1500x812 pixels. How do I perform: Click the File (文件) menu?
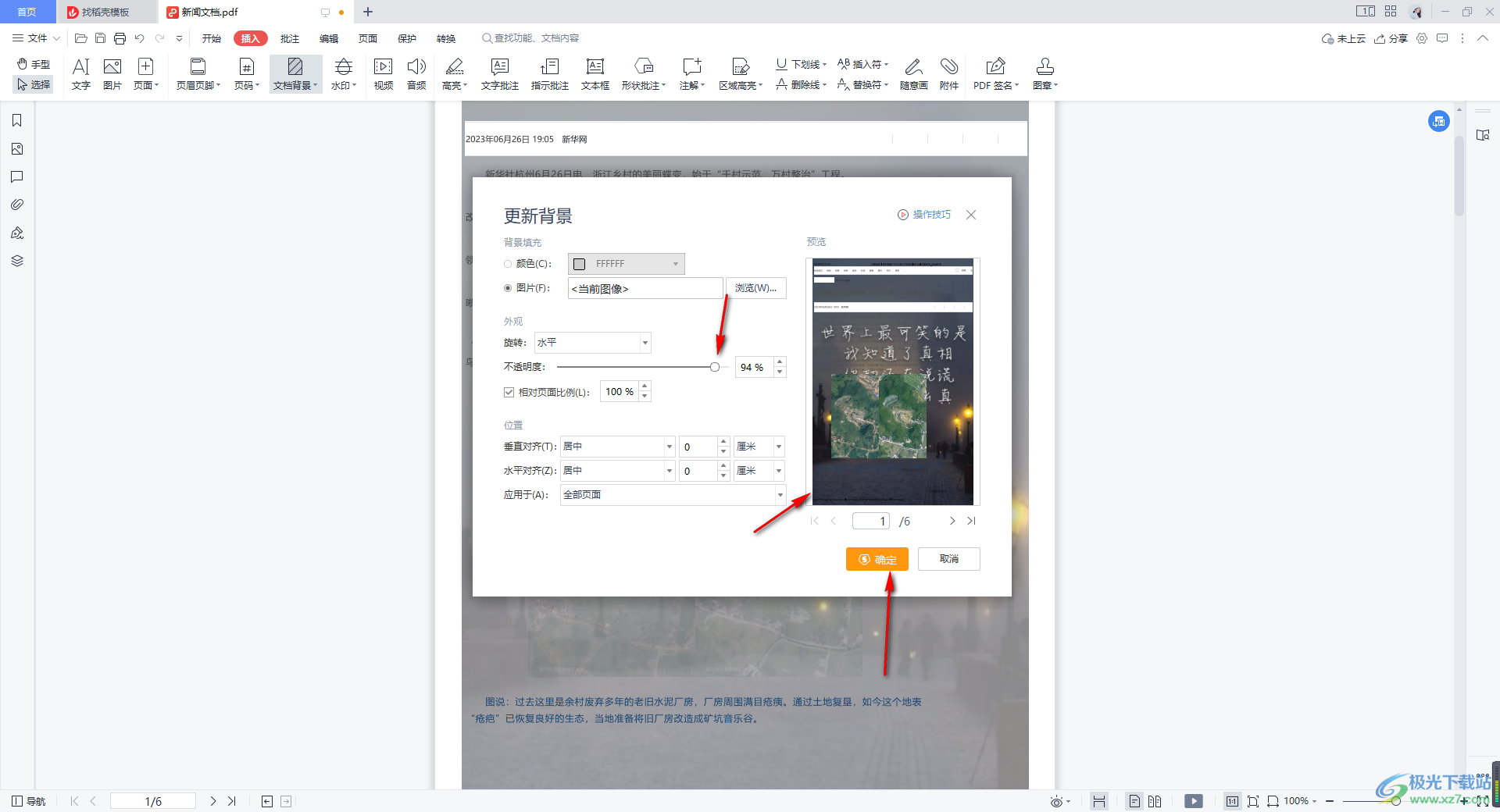(x=37, y=38)
